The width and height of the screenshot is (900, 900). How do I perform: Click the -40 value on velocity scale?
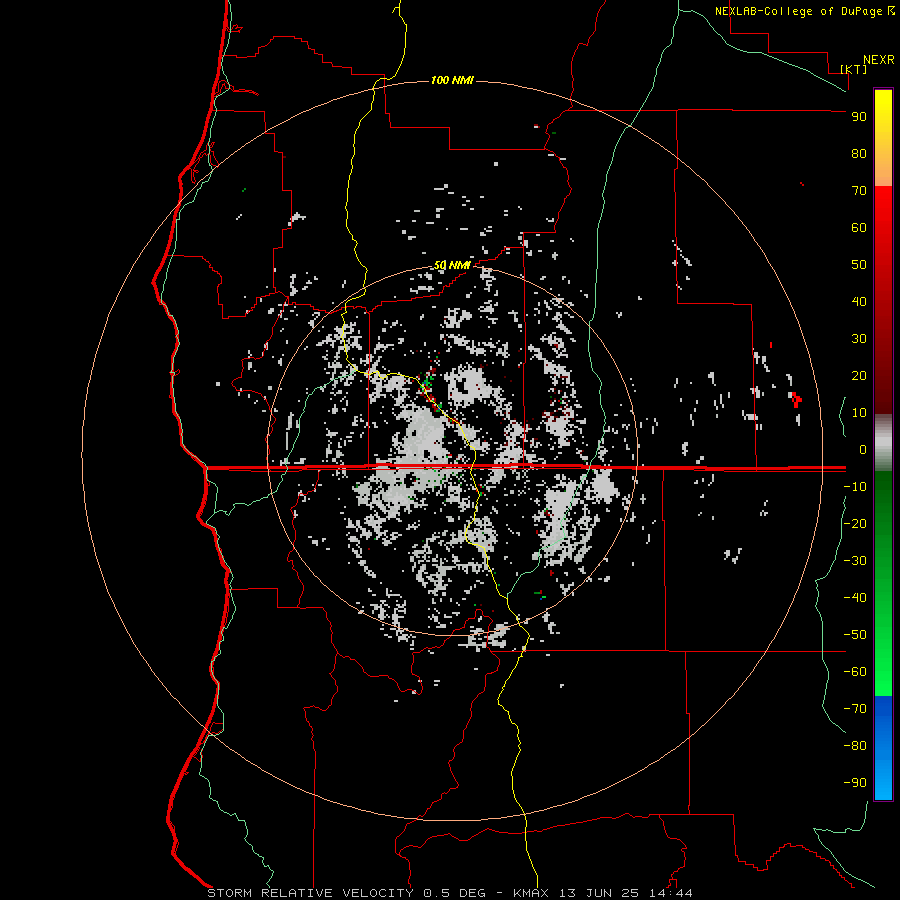[855, 598]
